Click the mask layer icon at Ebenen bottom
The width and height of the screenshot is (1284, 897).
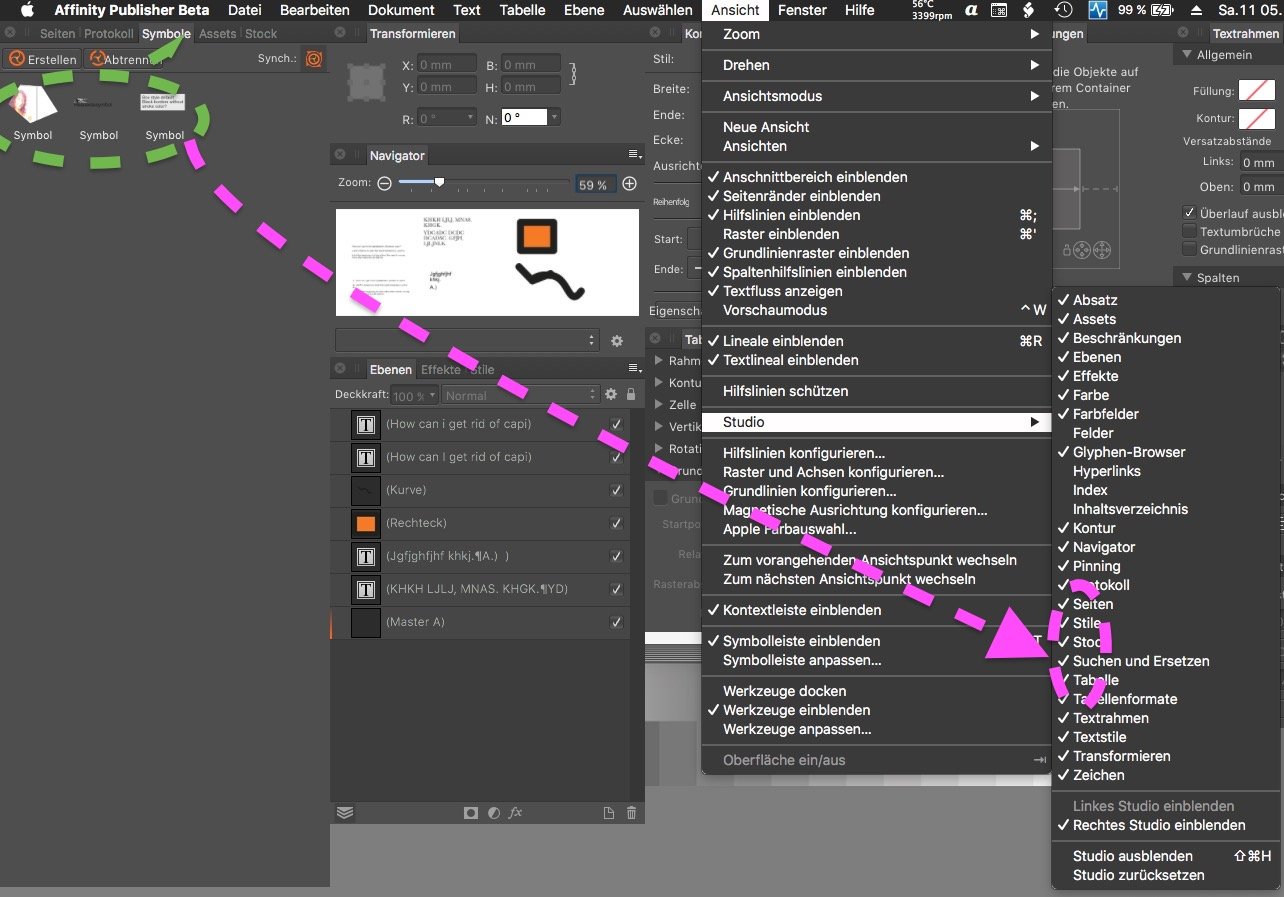point(471,813)
